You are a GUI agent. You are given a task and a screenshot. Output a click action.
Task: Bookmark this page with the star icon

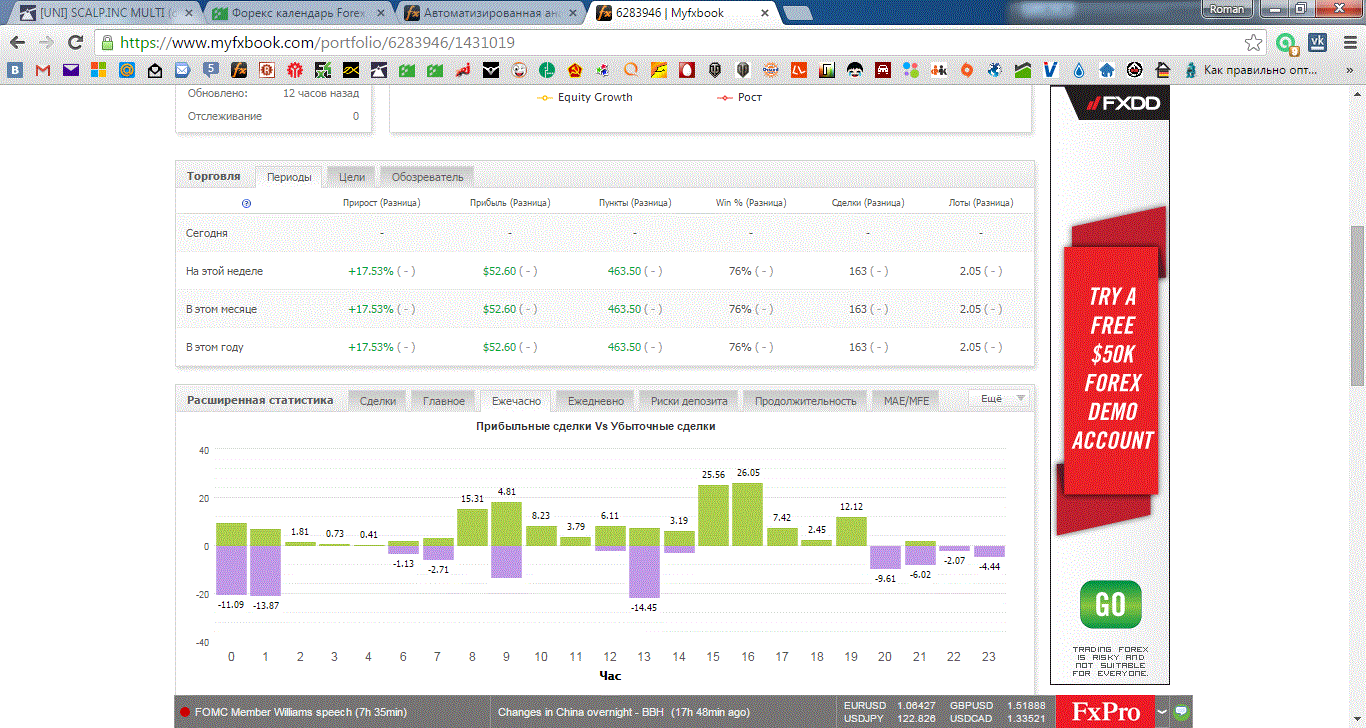pos(1253,43)
